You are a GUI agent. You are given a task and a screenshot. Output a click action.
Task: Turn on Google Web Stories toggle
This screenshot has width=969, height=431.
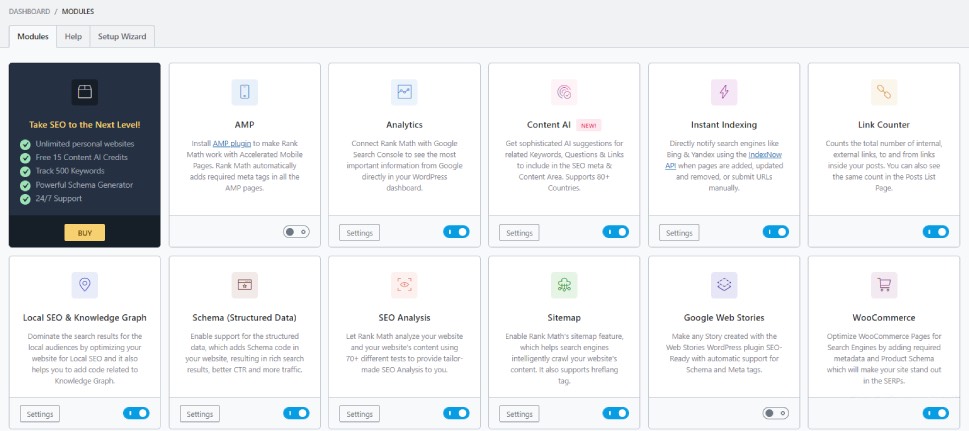(775, 412)
